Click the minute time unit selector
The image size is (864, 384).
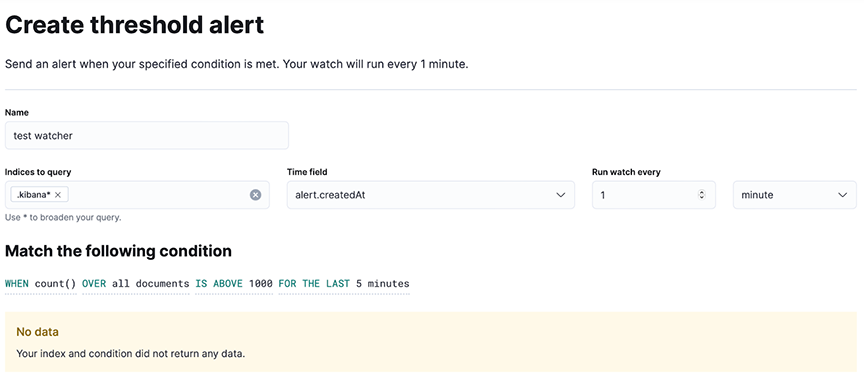point(795,194)
